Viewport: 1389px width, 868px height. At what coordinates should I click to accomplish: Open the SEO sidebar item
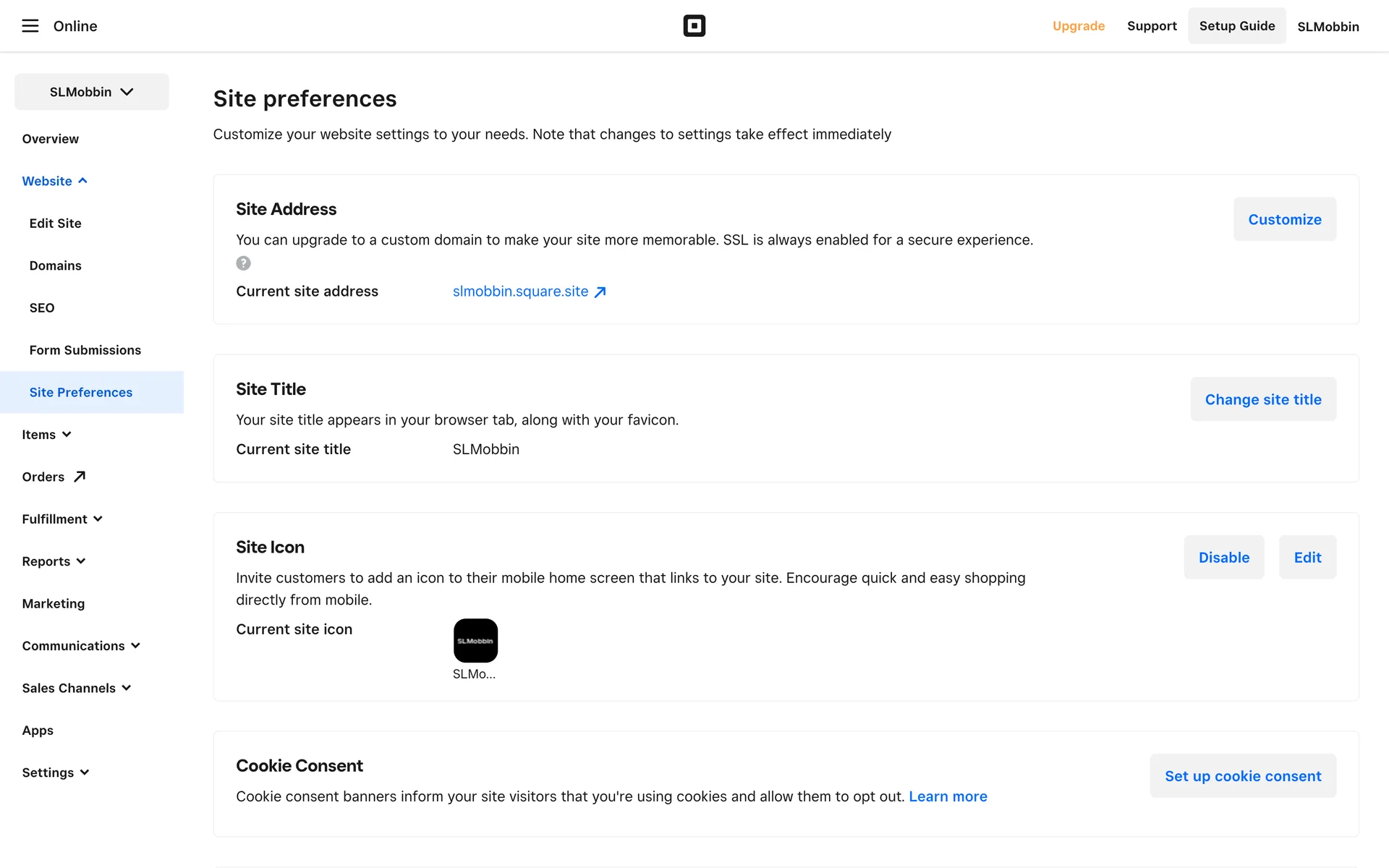42,308
